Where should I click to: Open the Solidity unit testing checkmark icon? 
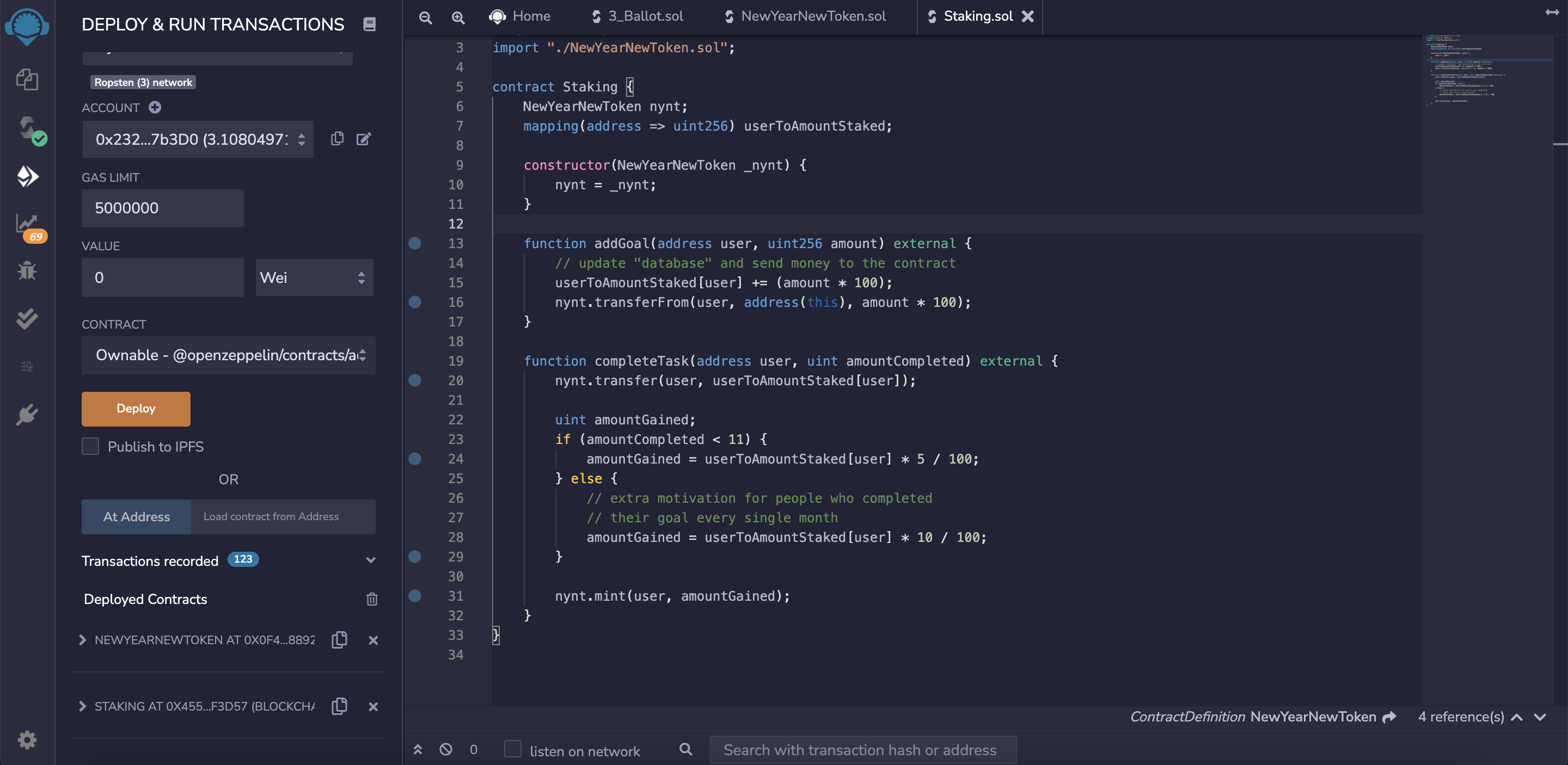27,318
